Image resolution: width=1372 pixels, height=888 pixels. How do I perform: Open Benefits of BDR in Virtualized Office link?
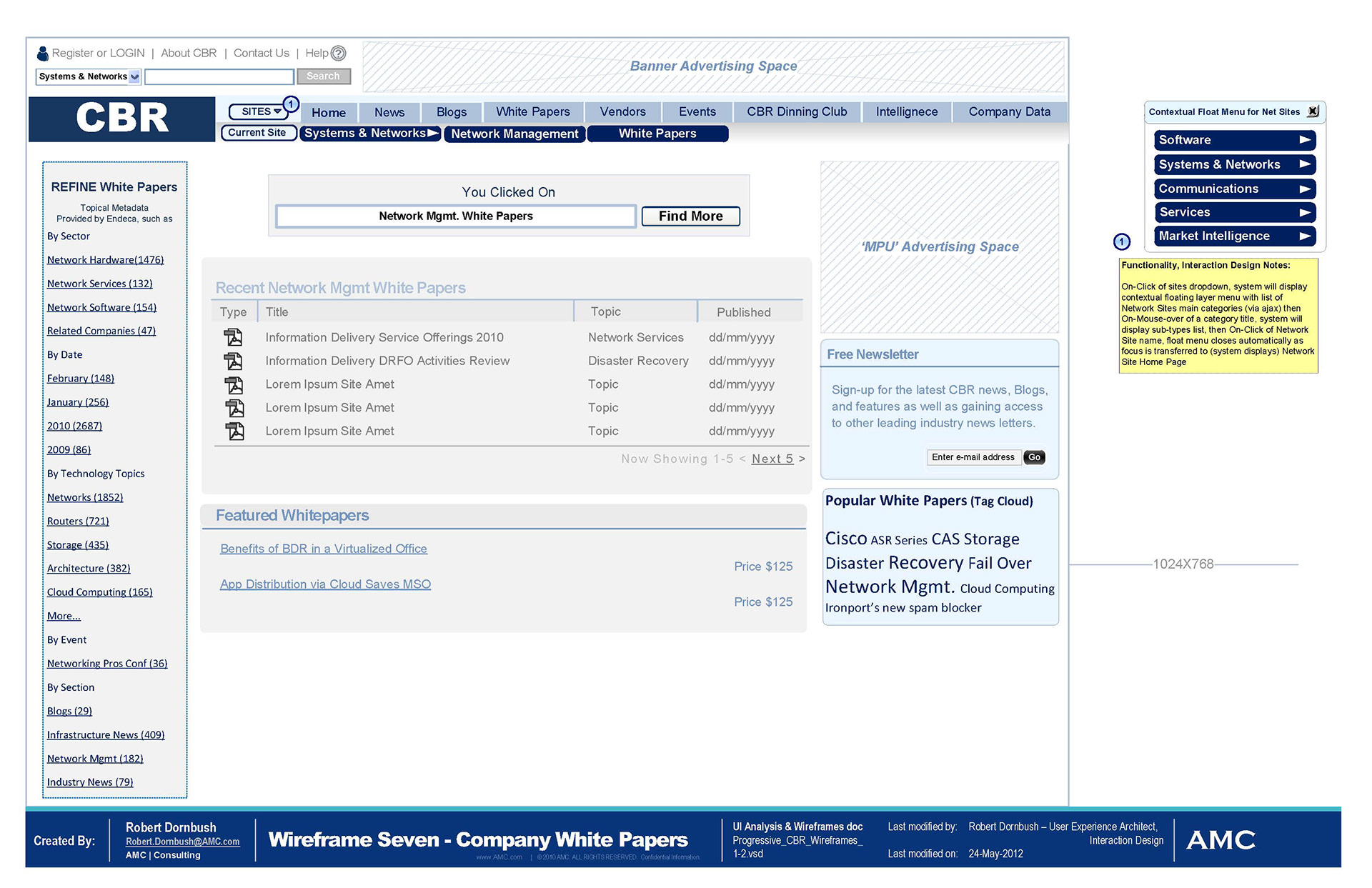click(324, 549)
